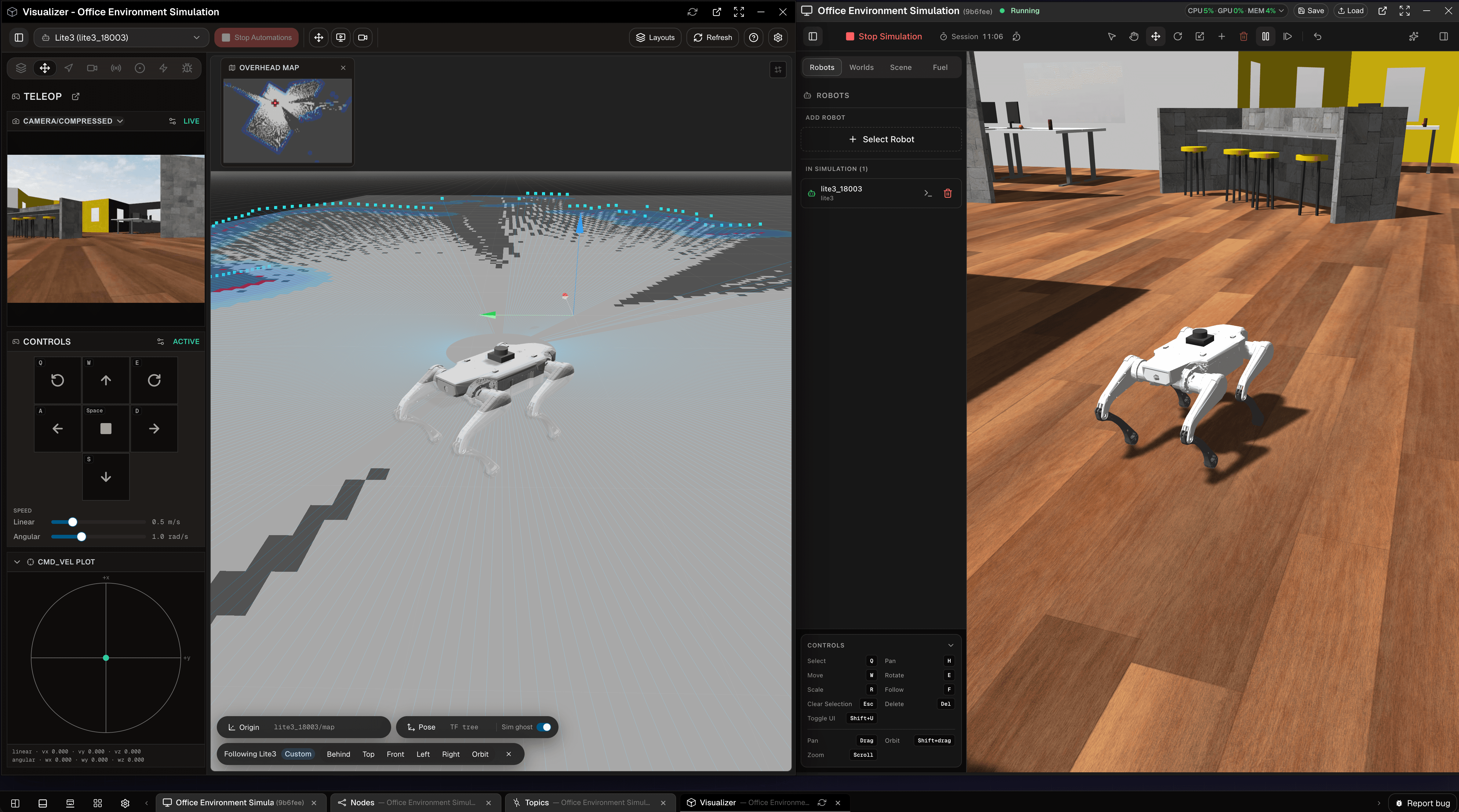Rotate robot left with Q button
Image resolution: width=1459 pixels, height=812 pixels.
coord(57,380)
